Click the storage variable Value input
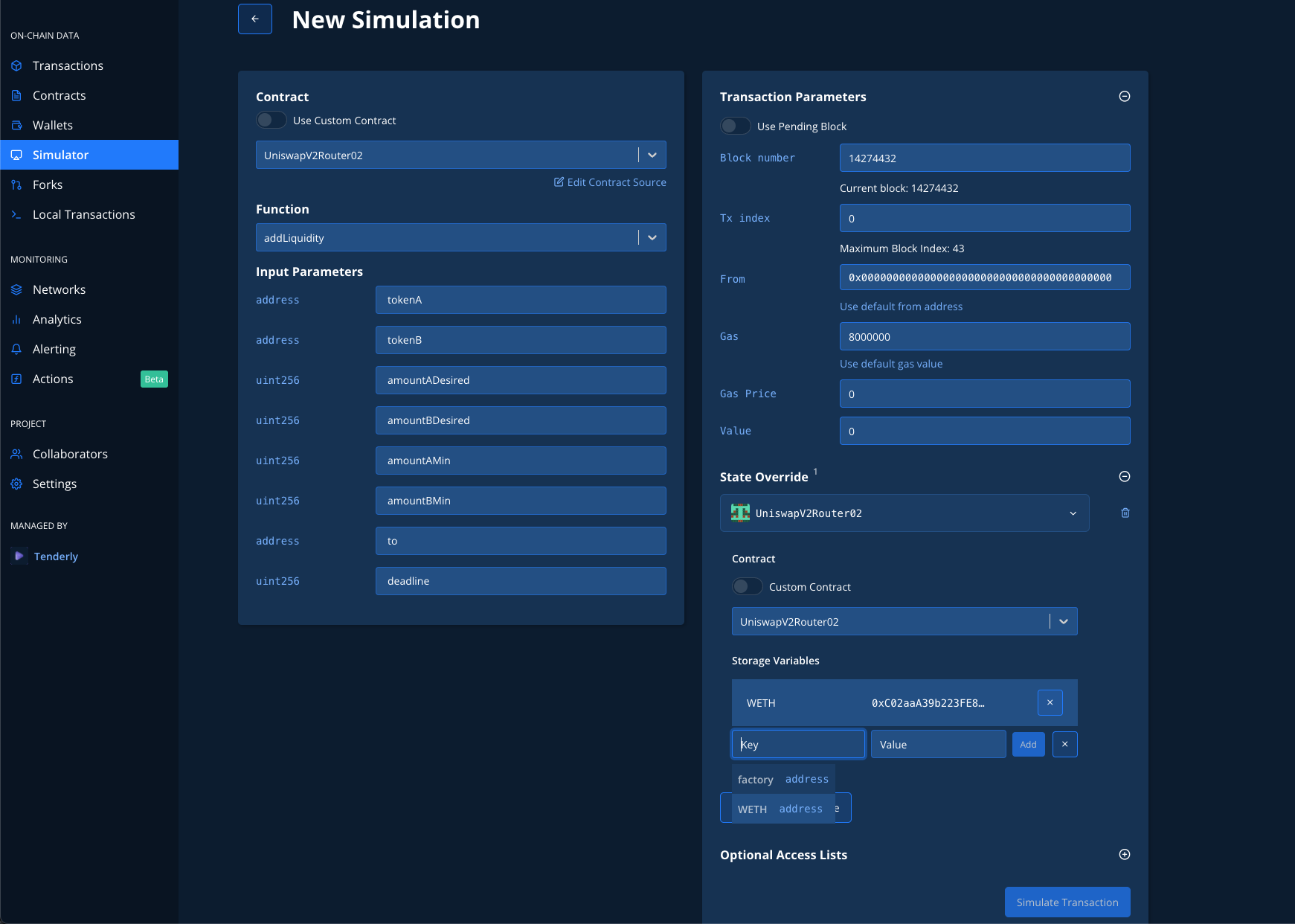The image size is (1295, 924). (939, 744)
